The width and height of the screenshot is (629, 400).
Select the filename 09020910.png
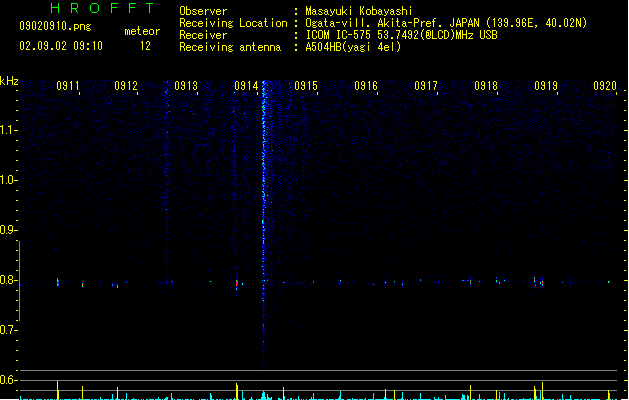click(x=55, y=26)
